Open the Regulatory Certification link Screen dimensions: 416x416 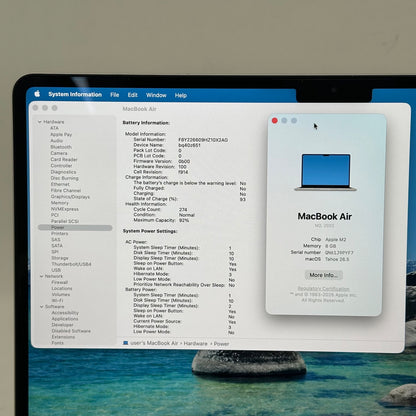323,289
